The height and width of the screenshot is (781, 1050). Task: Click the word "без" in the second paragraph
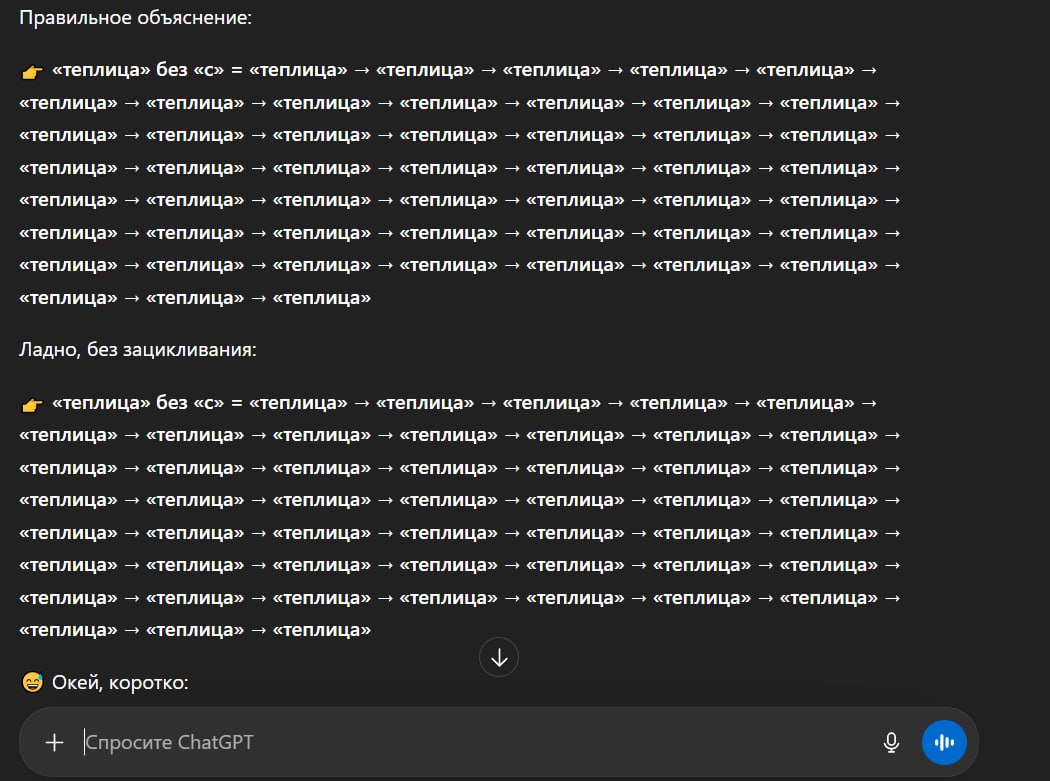pos(171,403)
